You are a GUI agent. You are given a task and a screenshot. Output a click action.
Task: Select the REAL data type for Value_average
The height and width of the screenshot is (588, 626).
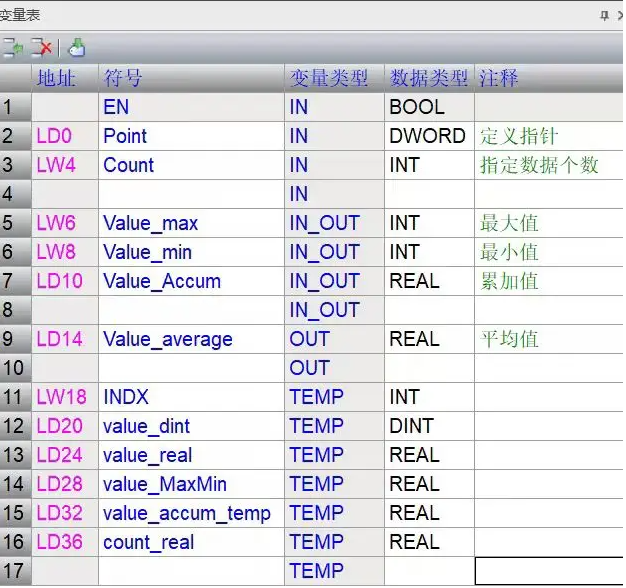pos(429,339)
